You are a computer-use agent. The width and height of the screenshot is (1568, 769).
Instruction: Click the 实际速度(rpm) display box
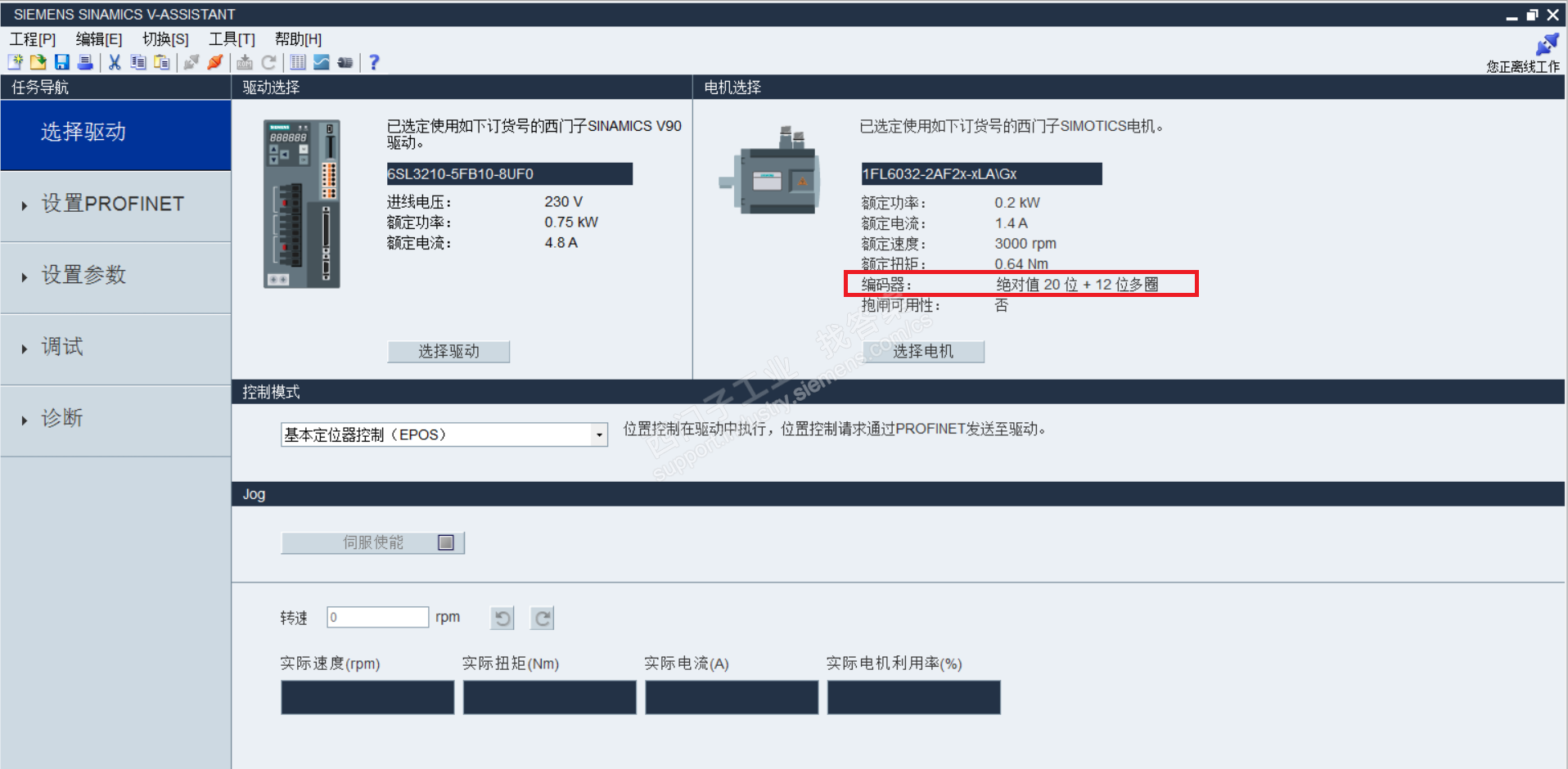click(x=367, y=698)
